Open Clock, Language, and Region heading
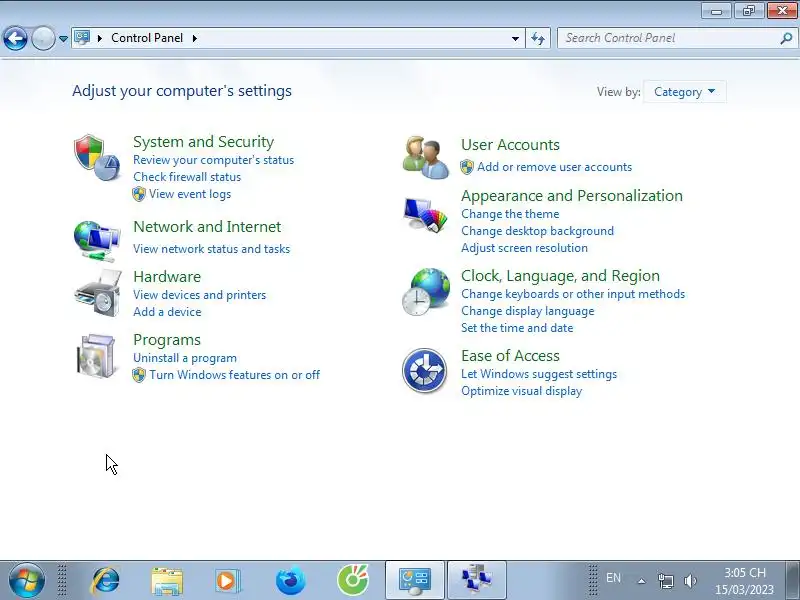Screen dimensions: 800x600 (560, 276)
